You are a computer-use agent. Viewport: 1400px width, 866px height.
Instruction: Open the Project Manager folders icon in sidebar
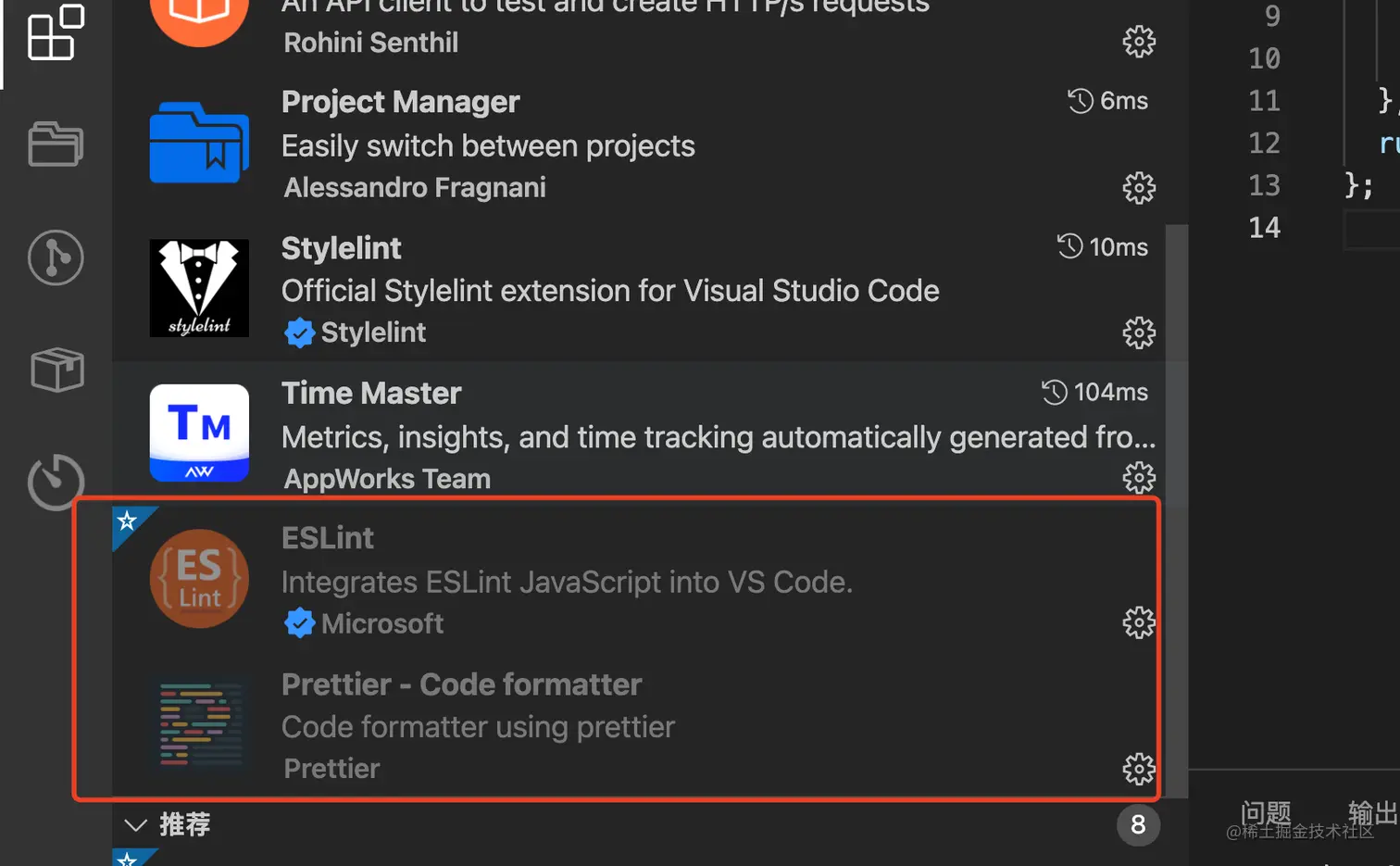pos(56,144)
